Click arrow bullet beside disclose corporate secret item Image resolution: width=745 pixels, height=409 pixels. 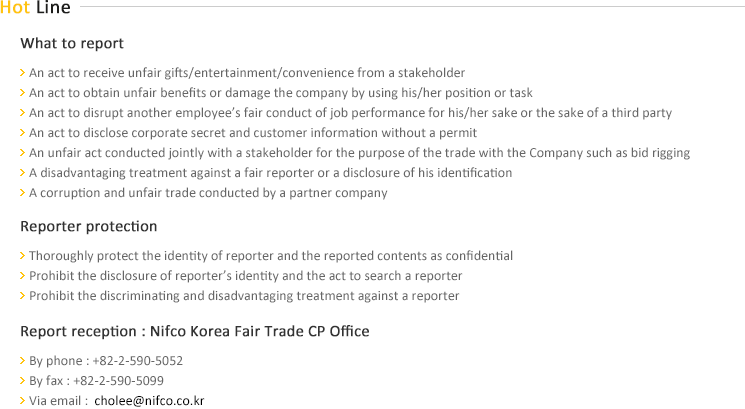click(x=22, y=133)
